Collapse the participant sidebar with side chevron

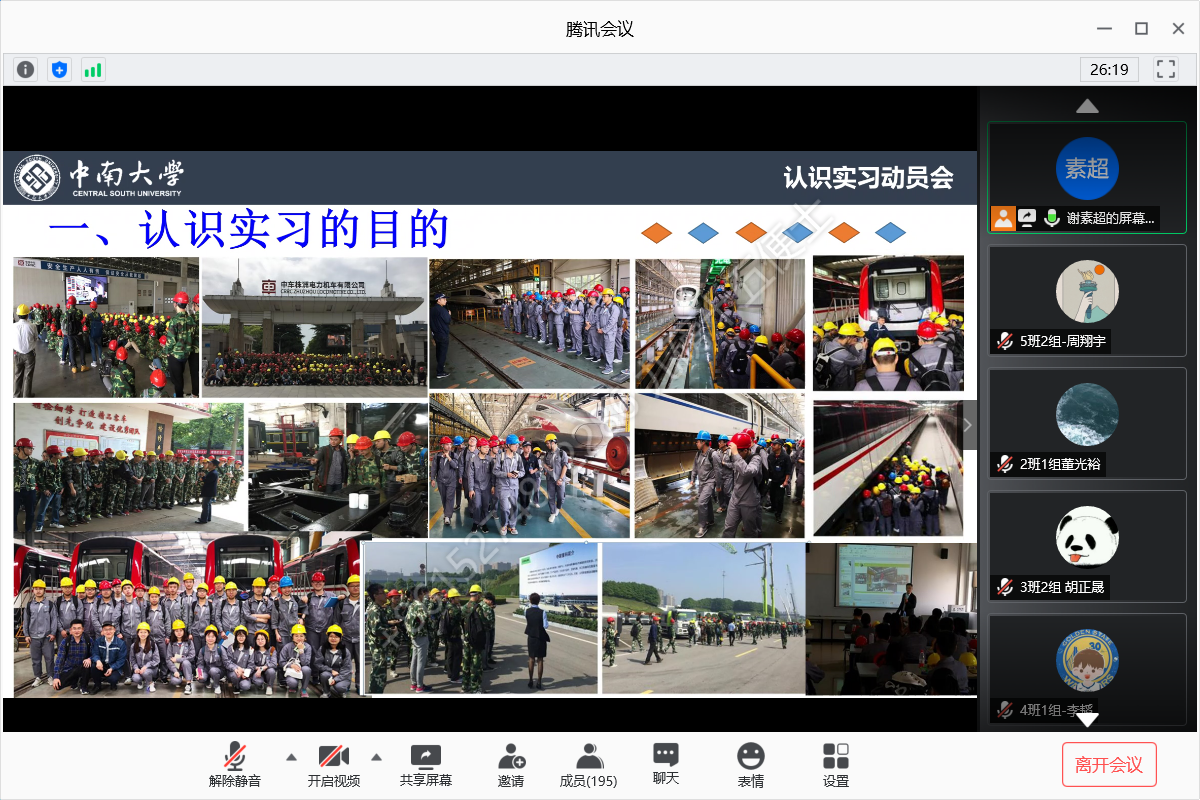tap(967, 424)
